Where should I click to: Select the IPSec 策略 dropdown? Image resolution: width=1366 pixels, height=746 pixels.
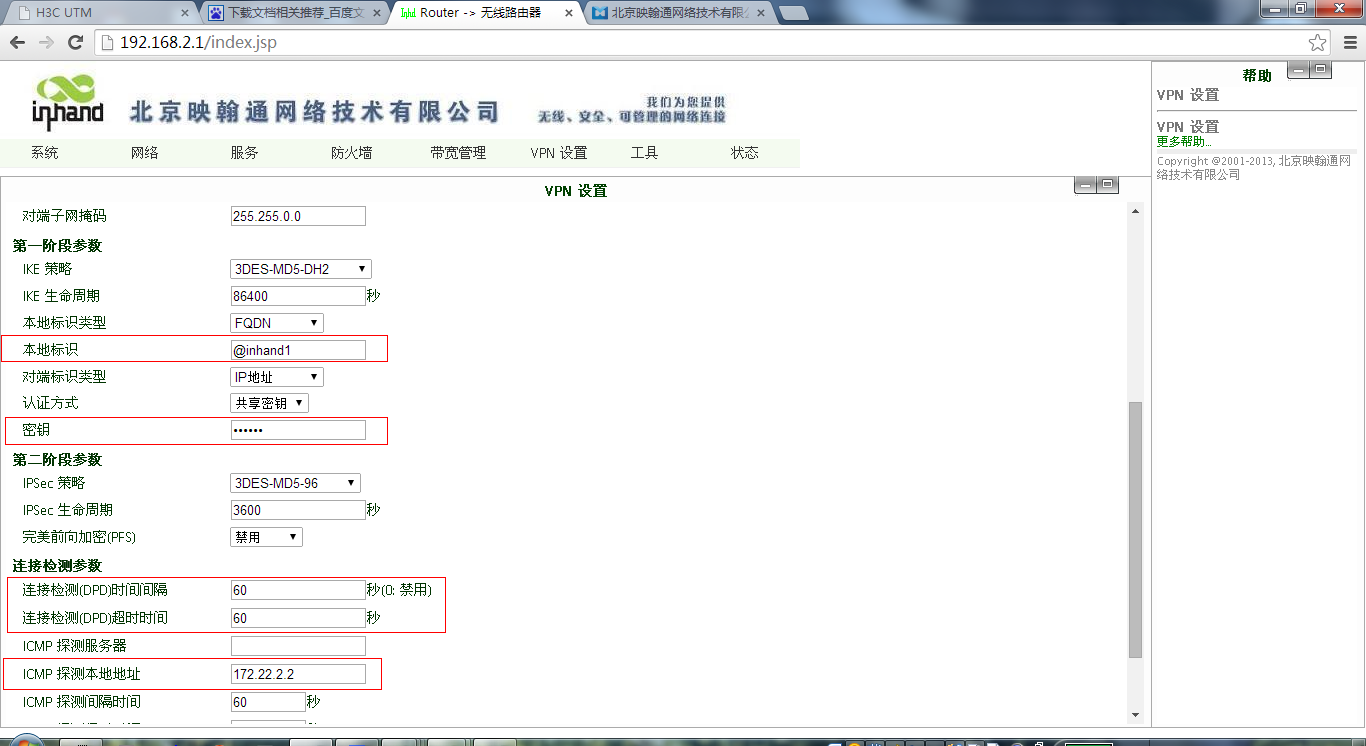click(x=295, y=483)
